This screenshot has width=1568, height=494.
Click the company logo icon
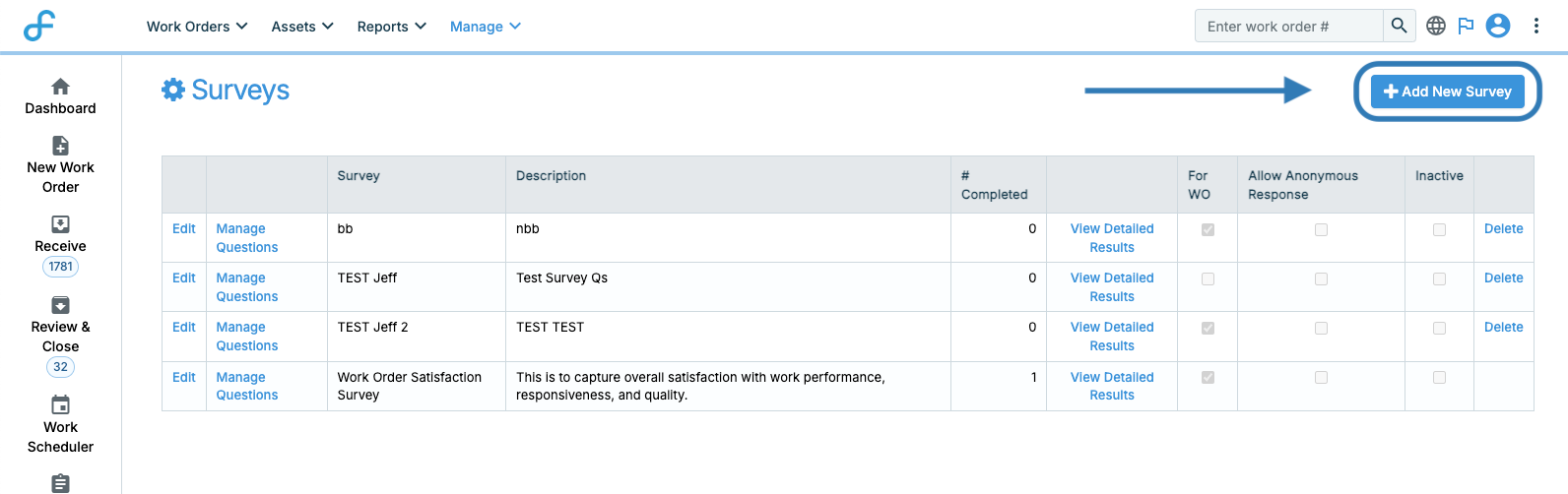(x=39, y=26)
